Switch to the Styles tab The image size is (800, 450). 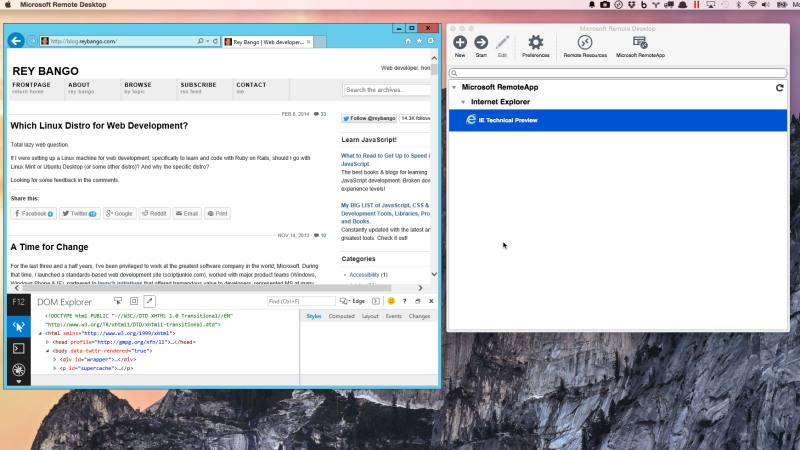click(314, 316)
